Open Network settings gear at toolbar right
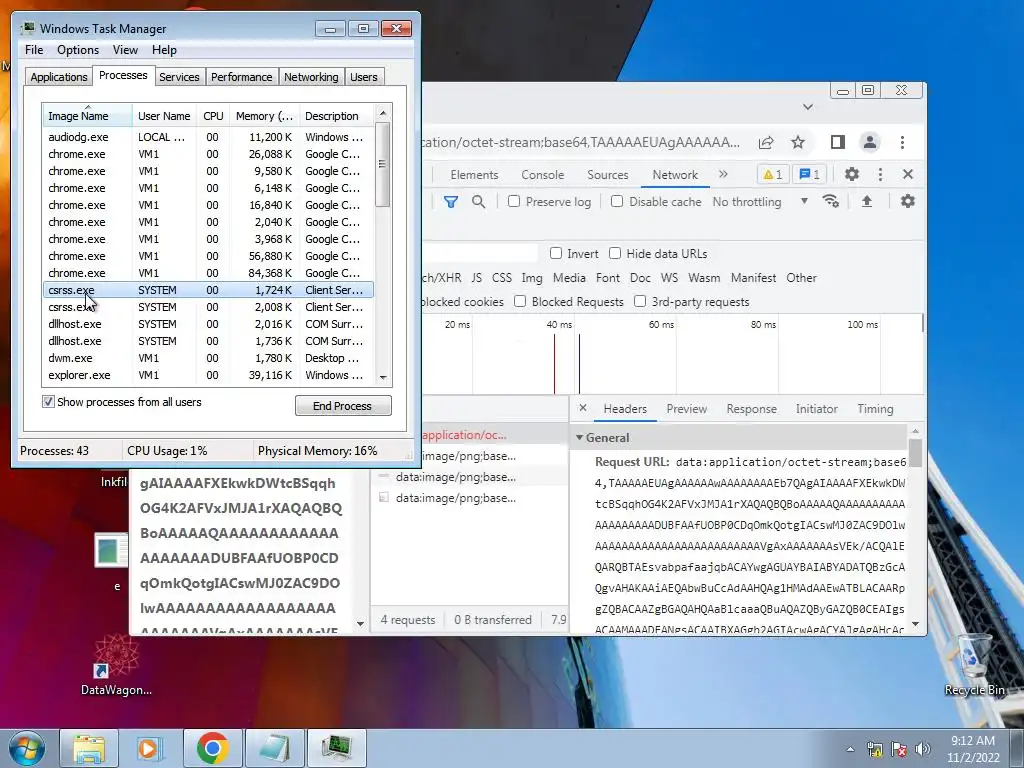This screenshot has width=1024, height=768. click(908, 201)
